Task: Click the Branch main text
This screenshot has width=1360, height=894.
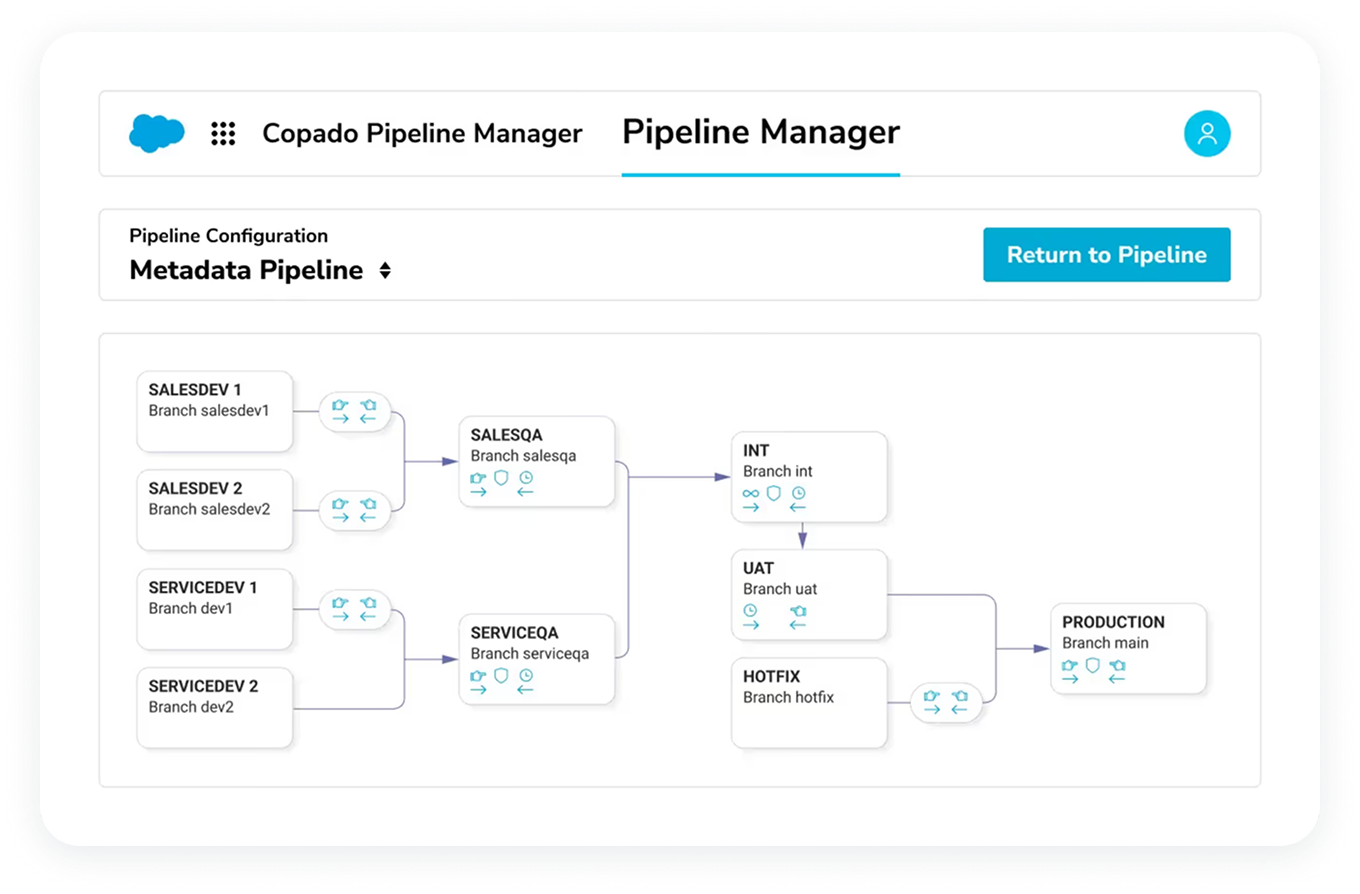Action: (1105, 644)
